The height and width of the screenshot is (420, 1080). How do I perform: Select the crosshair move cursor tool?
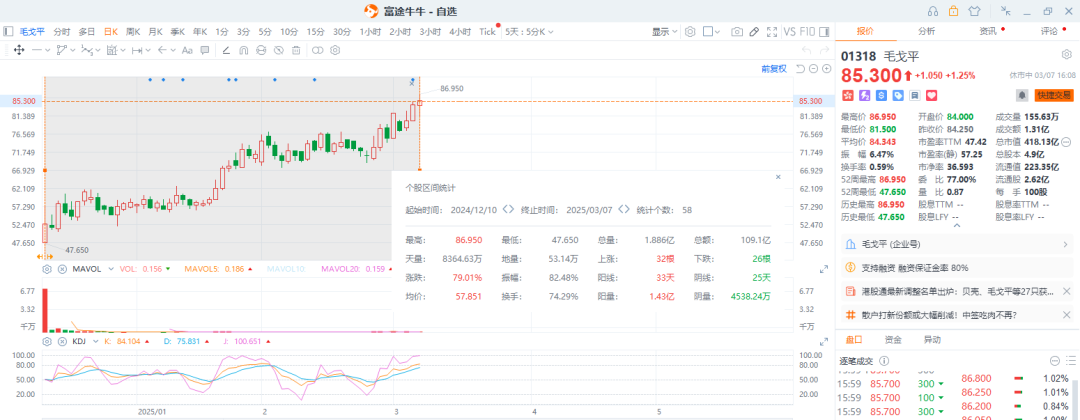click(x=19, y=50)
